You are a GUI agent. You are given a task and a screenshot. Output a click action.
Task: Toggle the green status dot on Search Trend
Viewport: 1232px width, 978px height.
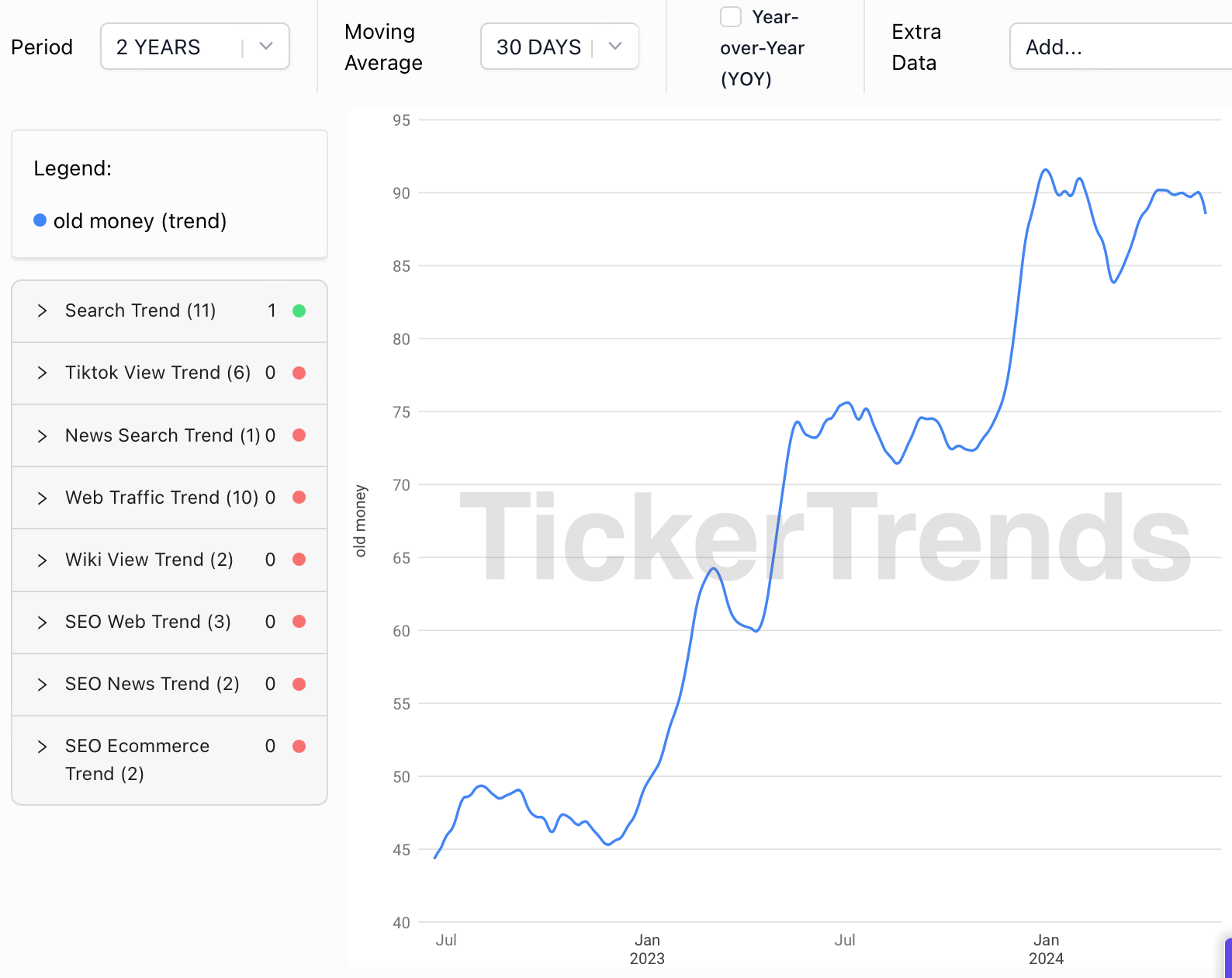(299, 310)
